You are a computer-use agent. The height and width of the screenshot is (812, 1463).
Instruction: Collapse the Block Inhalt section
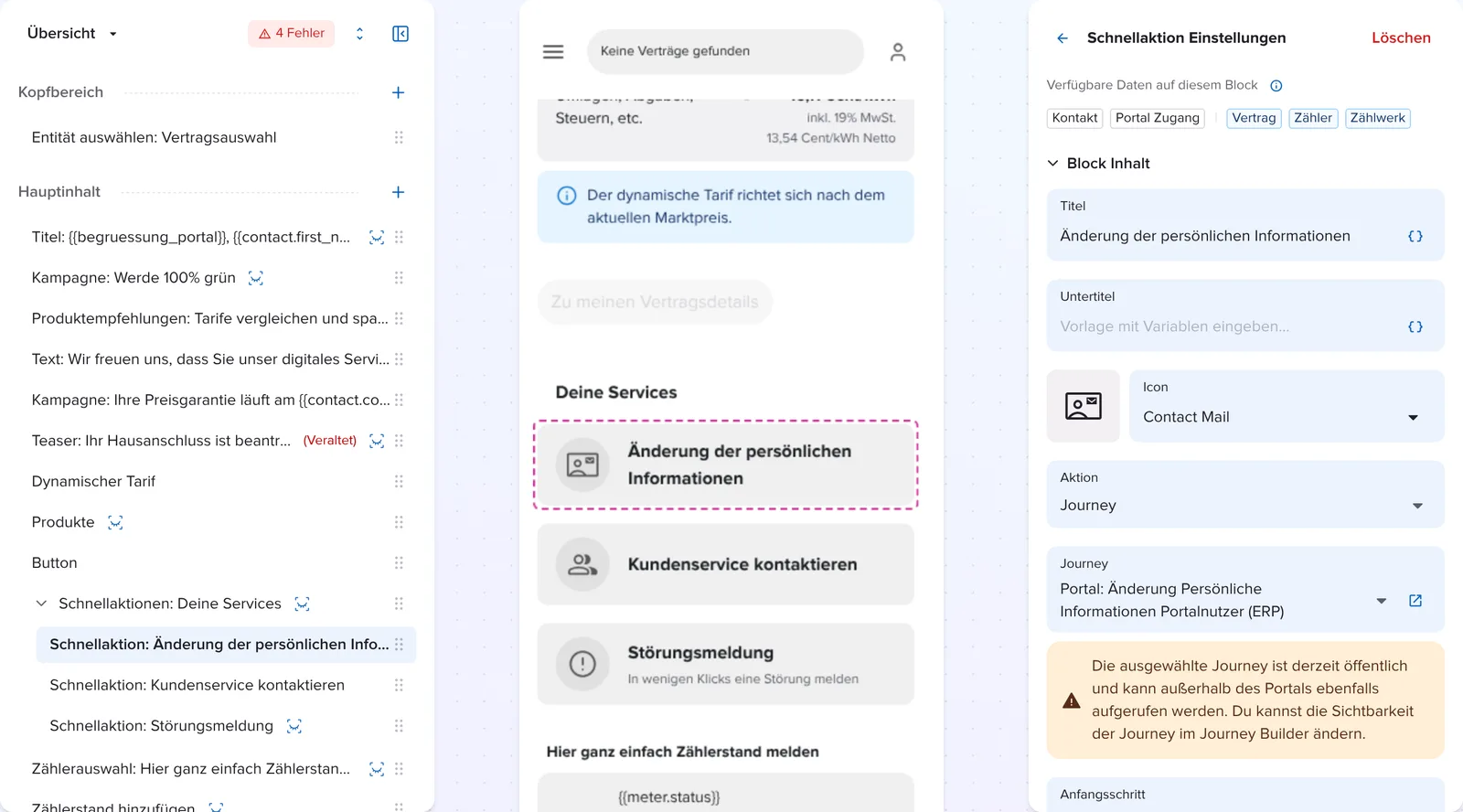(x=1052, y=163)
